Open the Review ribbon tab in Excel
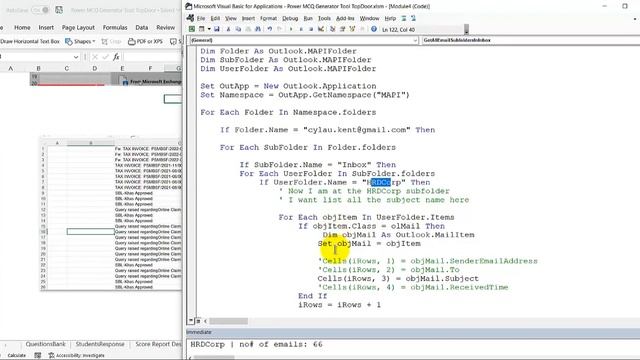Image resolution: width=640 pixels, height=360 pixels. 166,27
